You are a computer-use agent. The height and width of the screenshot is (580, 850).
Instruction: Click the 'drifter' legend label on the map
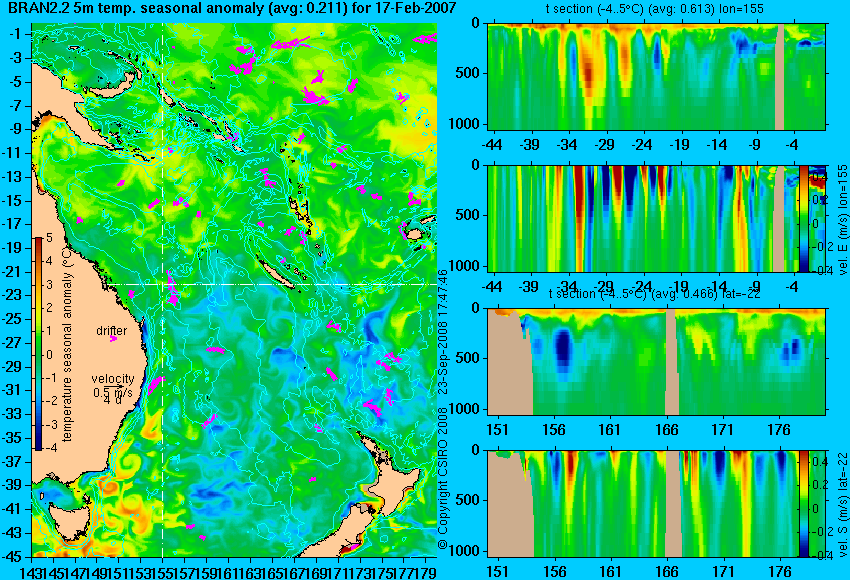tap(112, 331)
